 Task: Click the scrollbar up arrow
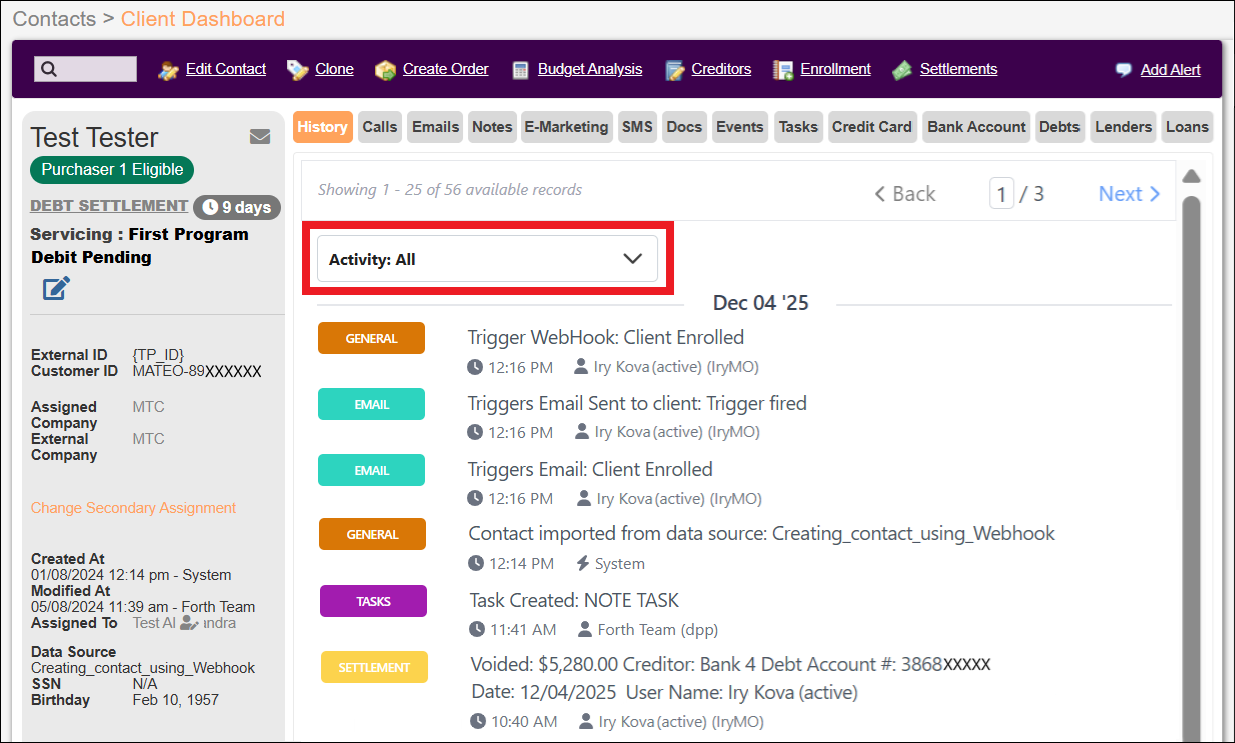[x=1191, y=176]
